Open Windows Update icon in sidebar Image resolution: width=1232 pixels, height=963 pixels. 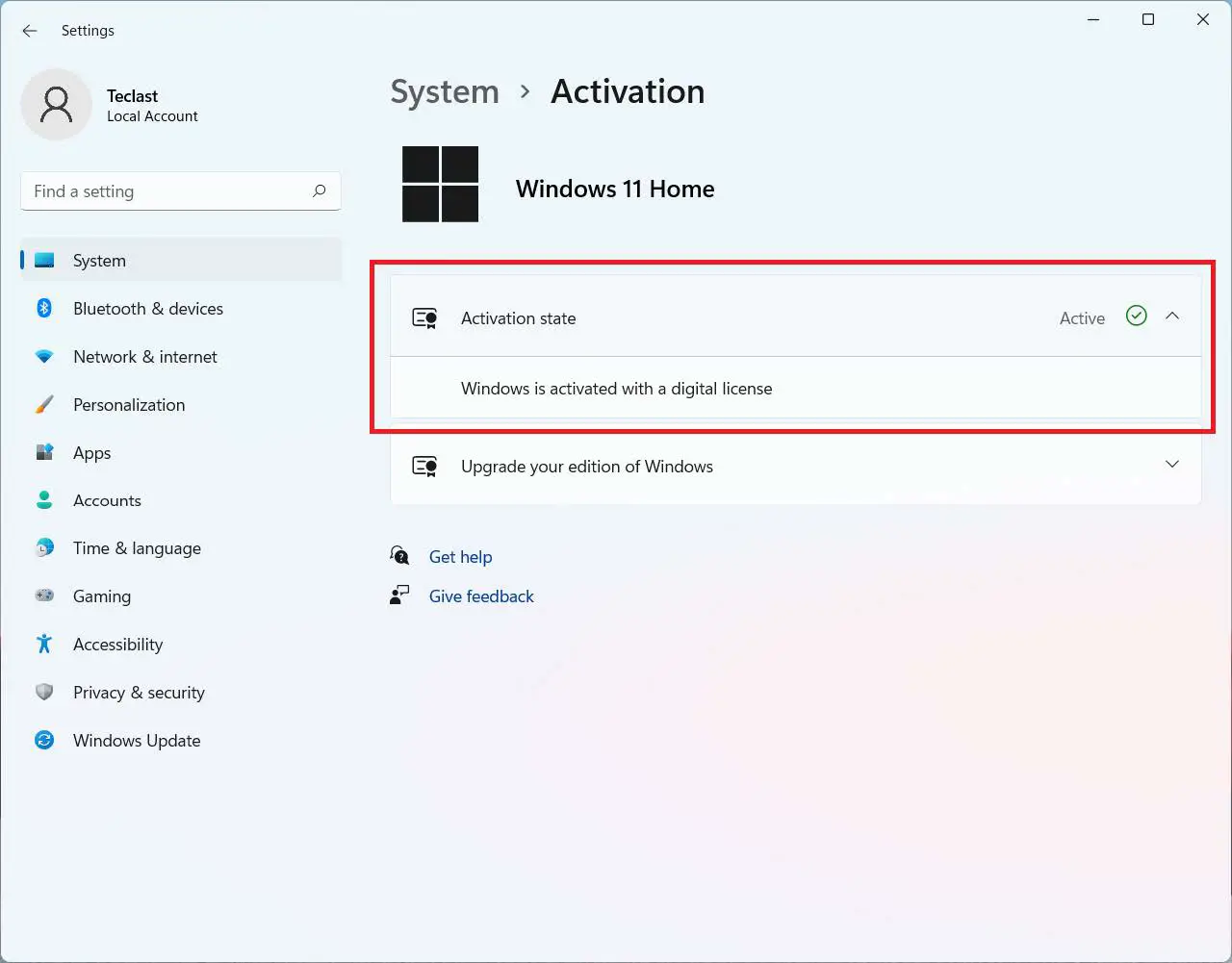pyautogui.click(x=44, y=741)
